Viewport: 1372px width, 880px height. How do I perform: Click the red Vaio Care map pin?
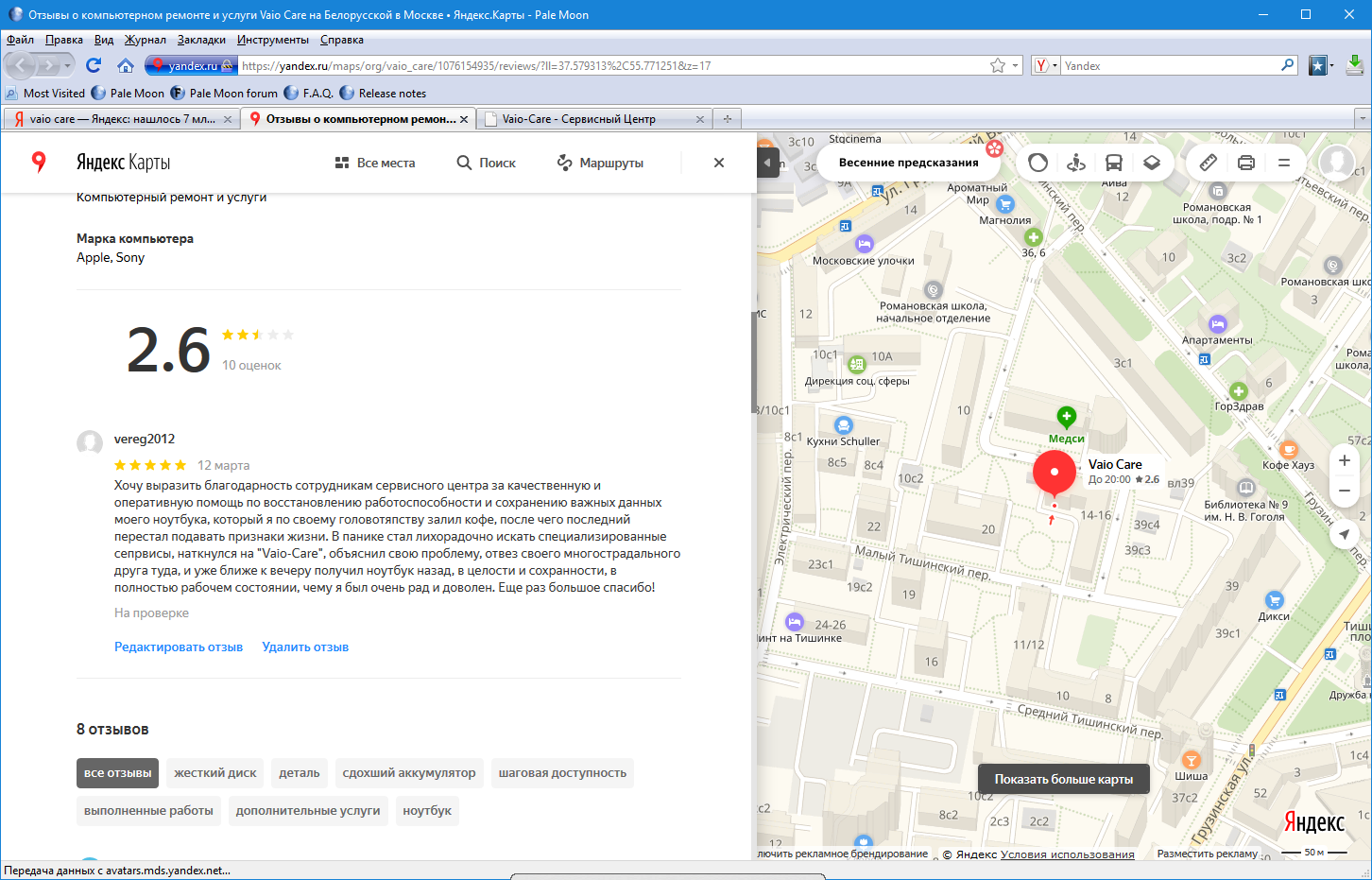tap(1055, 473)
